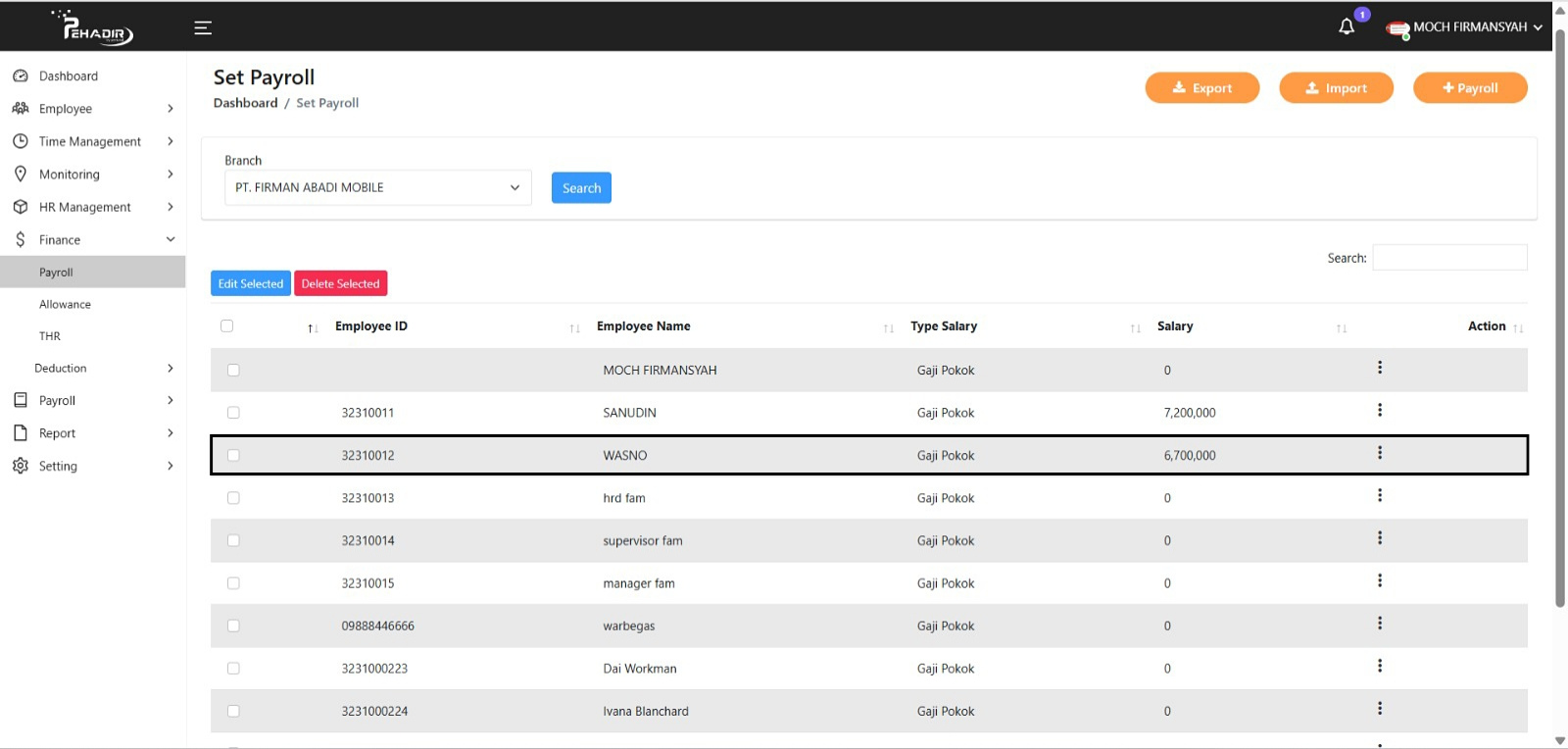Expand the Time Management sidebar menu
1568x749 pixels.
click(91, 141)
